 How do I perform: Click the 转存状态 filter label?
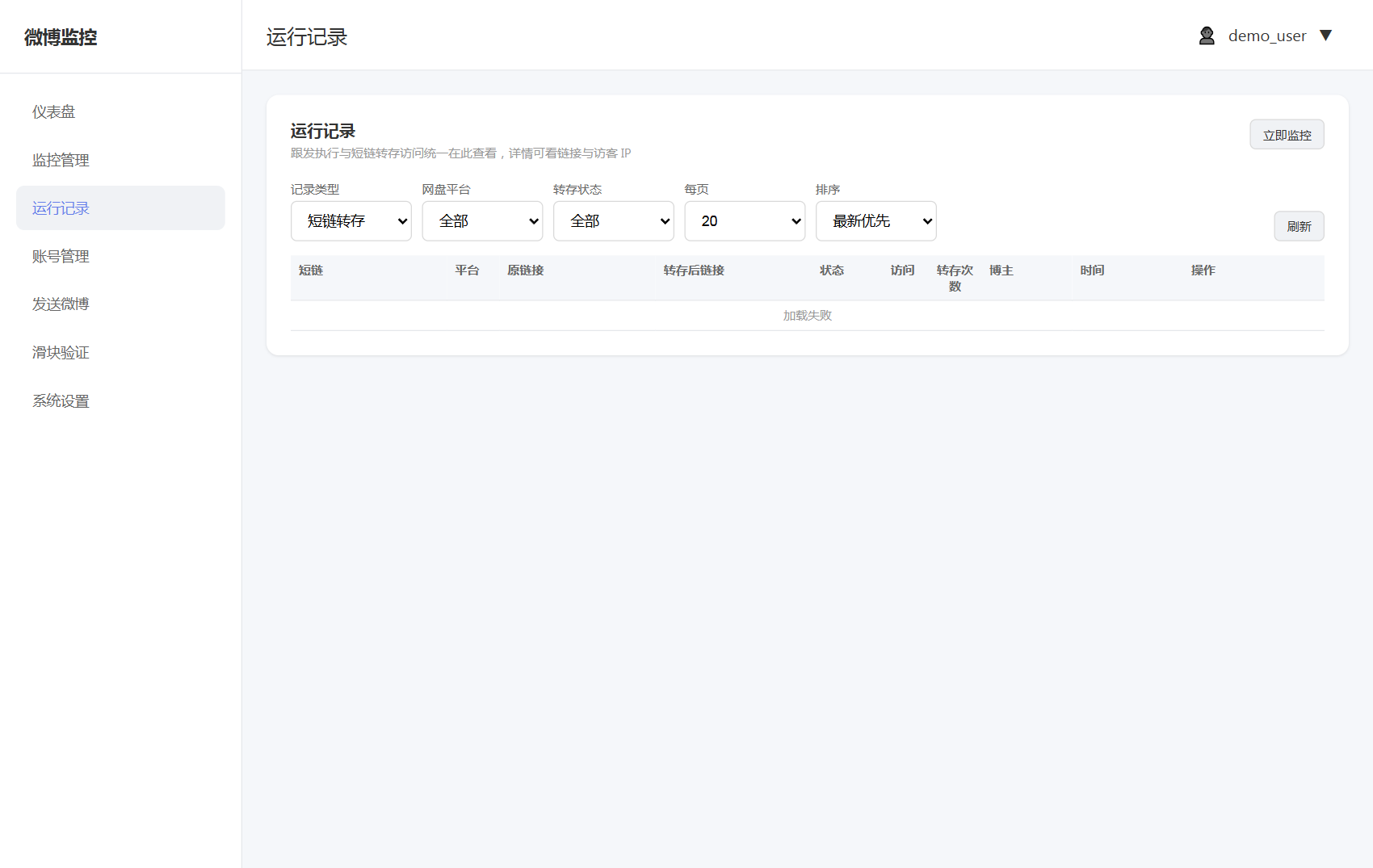tap(577, 190)
